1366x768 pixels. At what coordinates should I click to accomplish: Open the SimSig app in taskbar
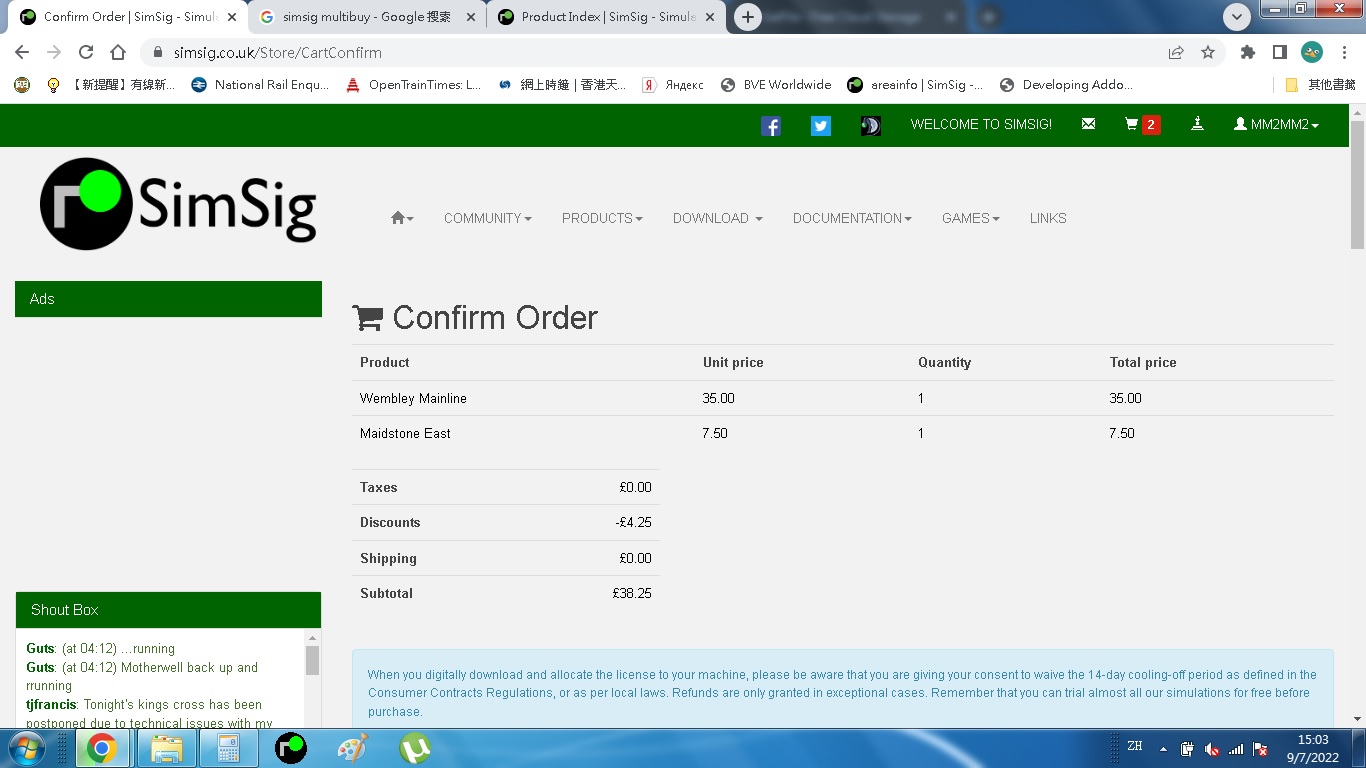[291, 748]
